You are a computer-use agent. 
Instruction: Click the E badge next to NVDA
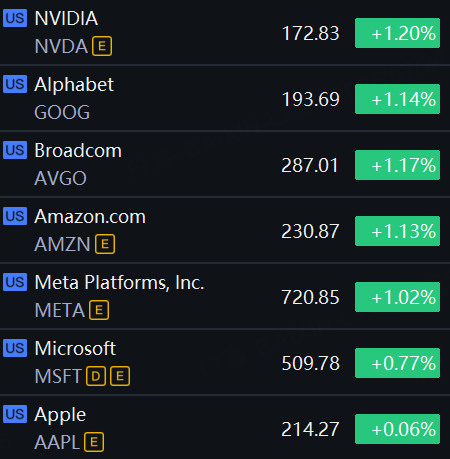pyautogui.click(x=102, y=46)
